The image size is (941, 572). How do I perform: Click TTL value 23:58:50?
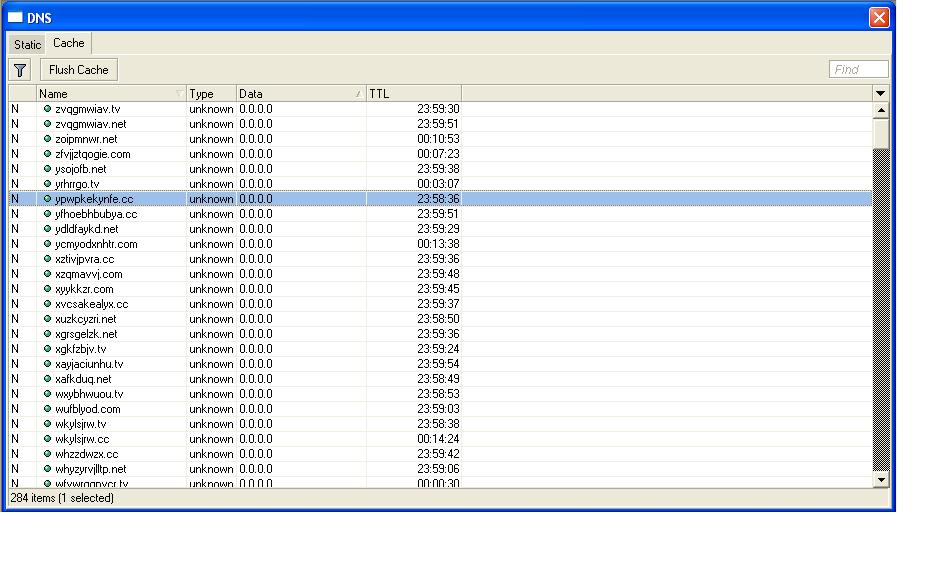coord(438,319)
